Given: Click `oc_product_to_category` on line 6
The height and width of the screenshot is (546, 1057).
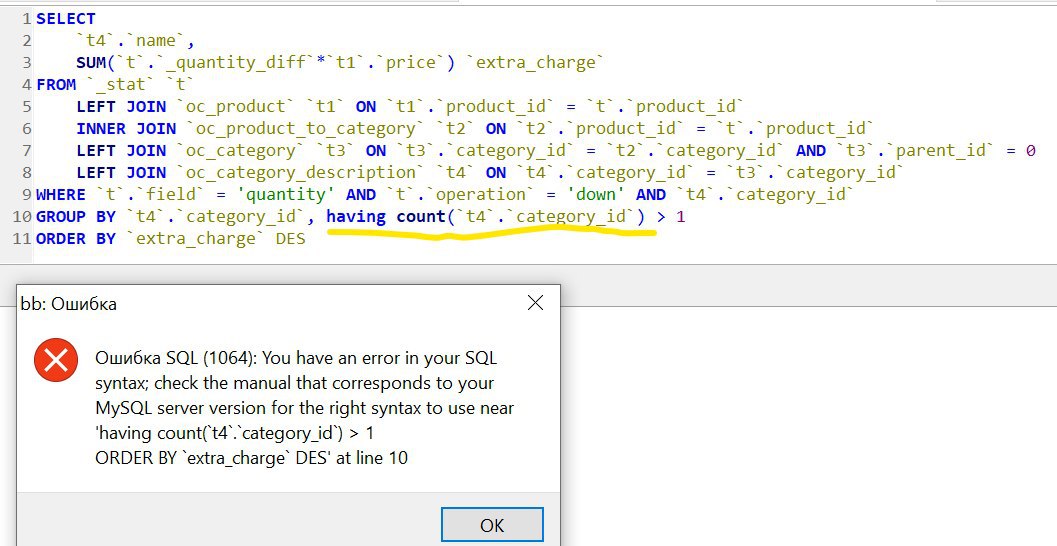Looking at the screenshot, I should 306,129.
